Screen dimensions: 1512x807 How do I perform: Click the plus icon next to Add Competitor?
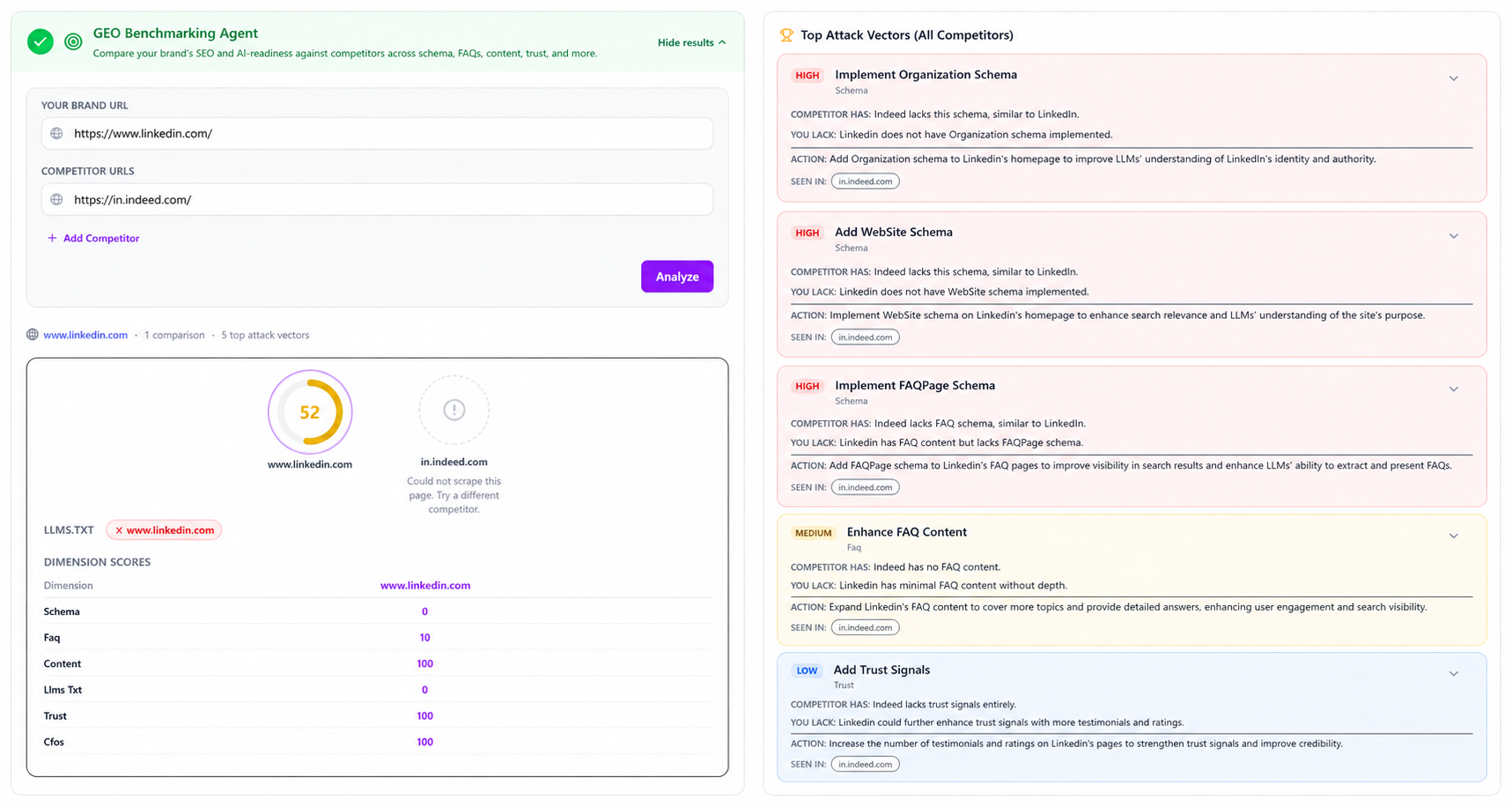pyautogui.click(x=52, y=239)
